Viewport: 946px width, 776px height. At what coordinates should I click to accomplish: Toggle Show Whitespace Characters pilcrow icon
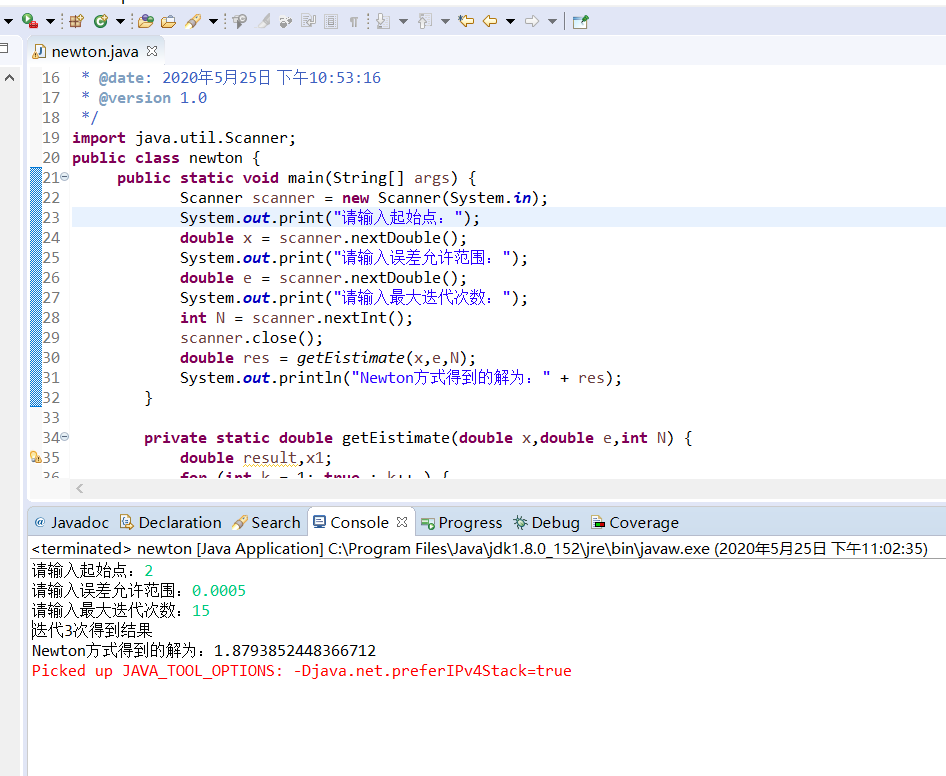[x=354, y=22]
